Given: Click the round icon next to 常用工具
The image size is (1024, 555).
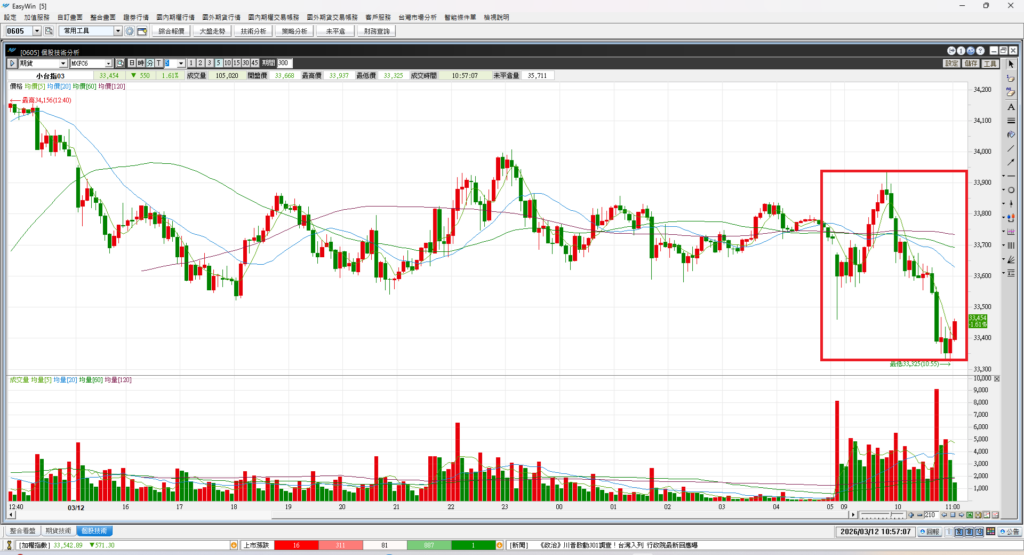Looking at the screenshot, I should coord(129,32).
